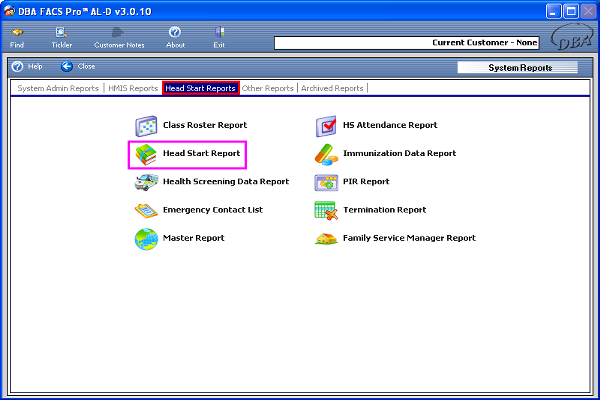
Task: Open the Termination Report calendar icon
Action: point(327,210)
